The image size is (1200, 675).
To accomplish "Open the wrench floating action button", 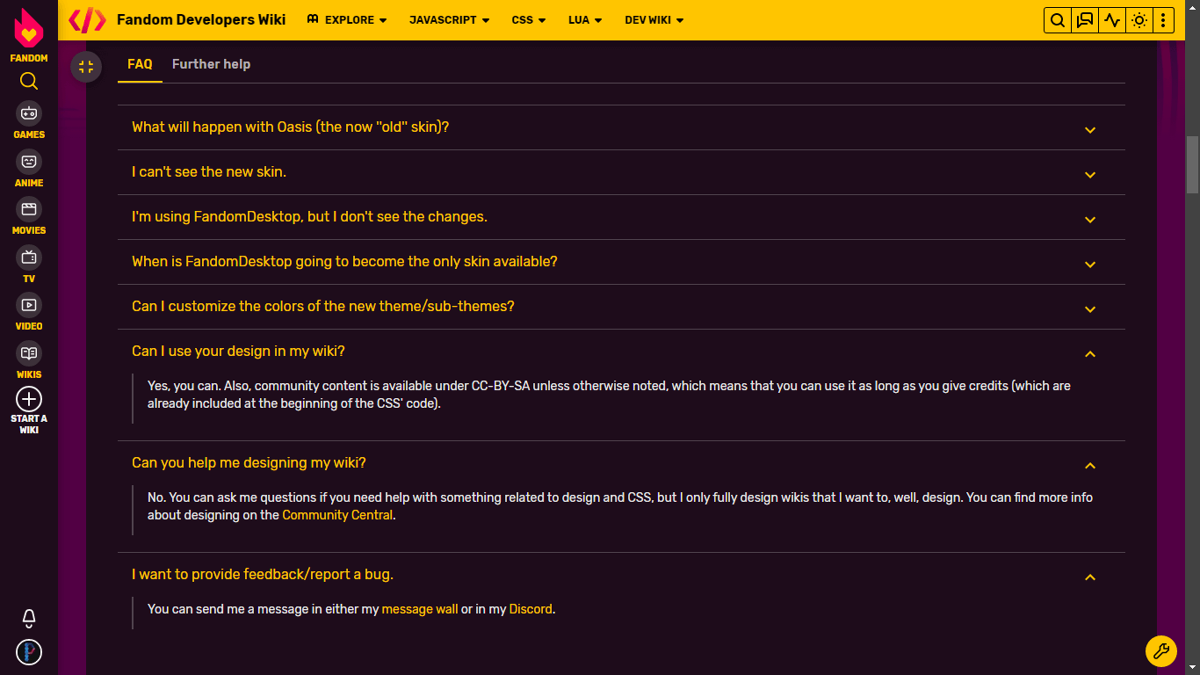I will point(1161,651).
